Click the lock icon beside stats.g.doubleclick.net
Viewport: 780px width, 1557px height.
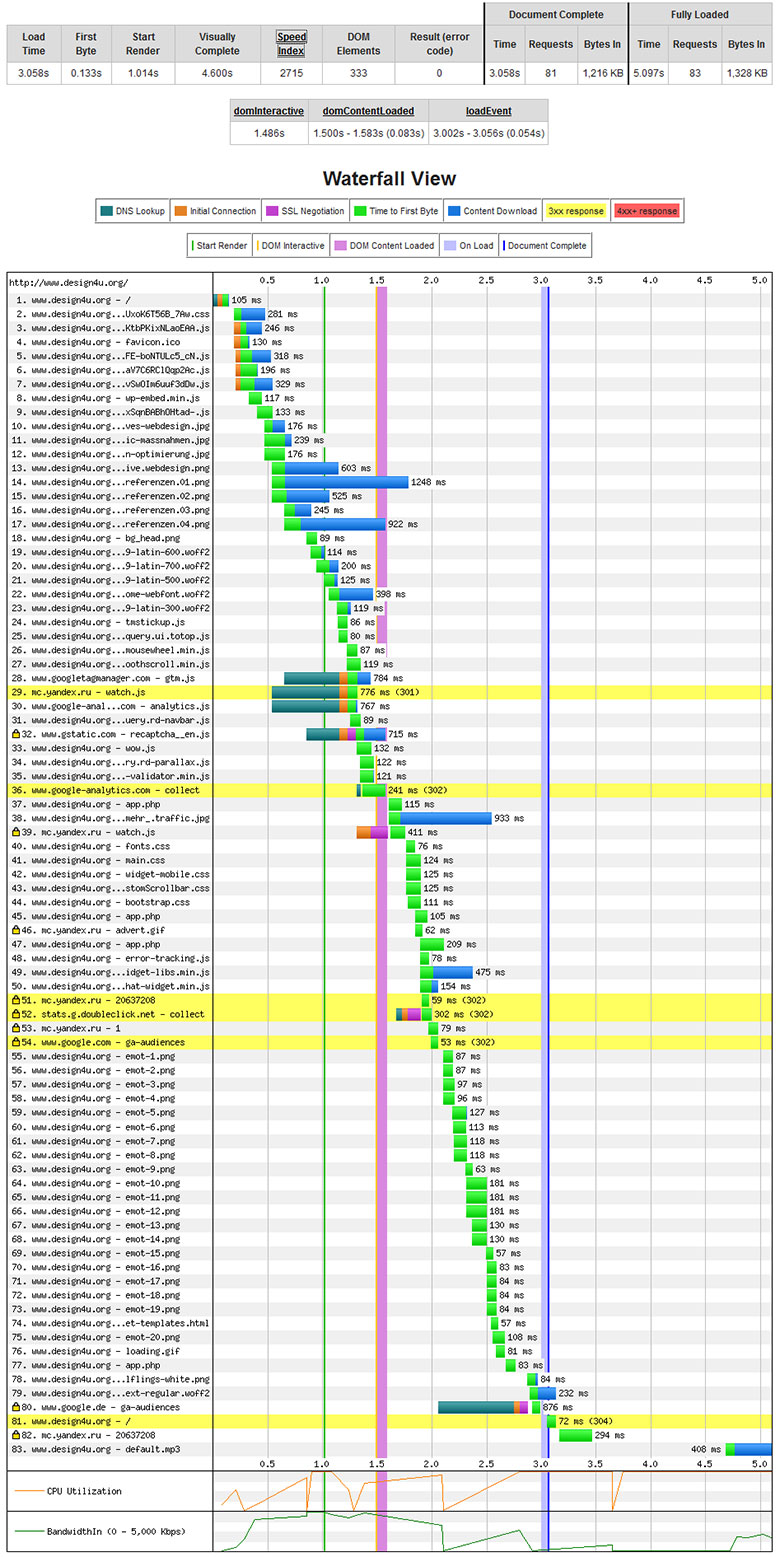[x=16, y=1014]
